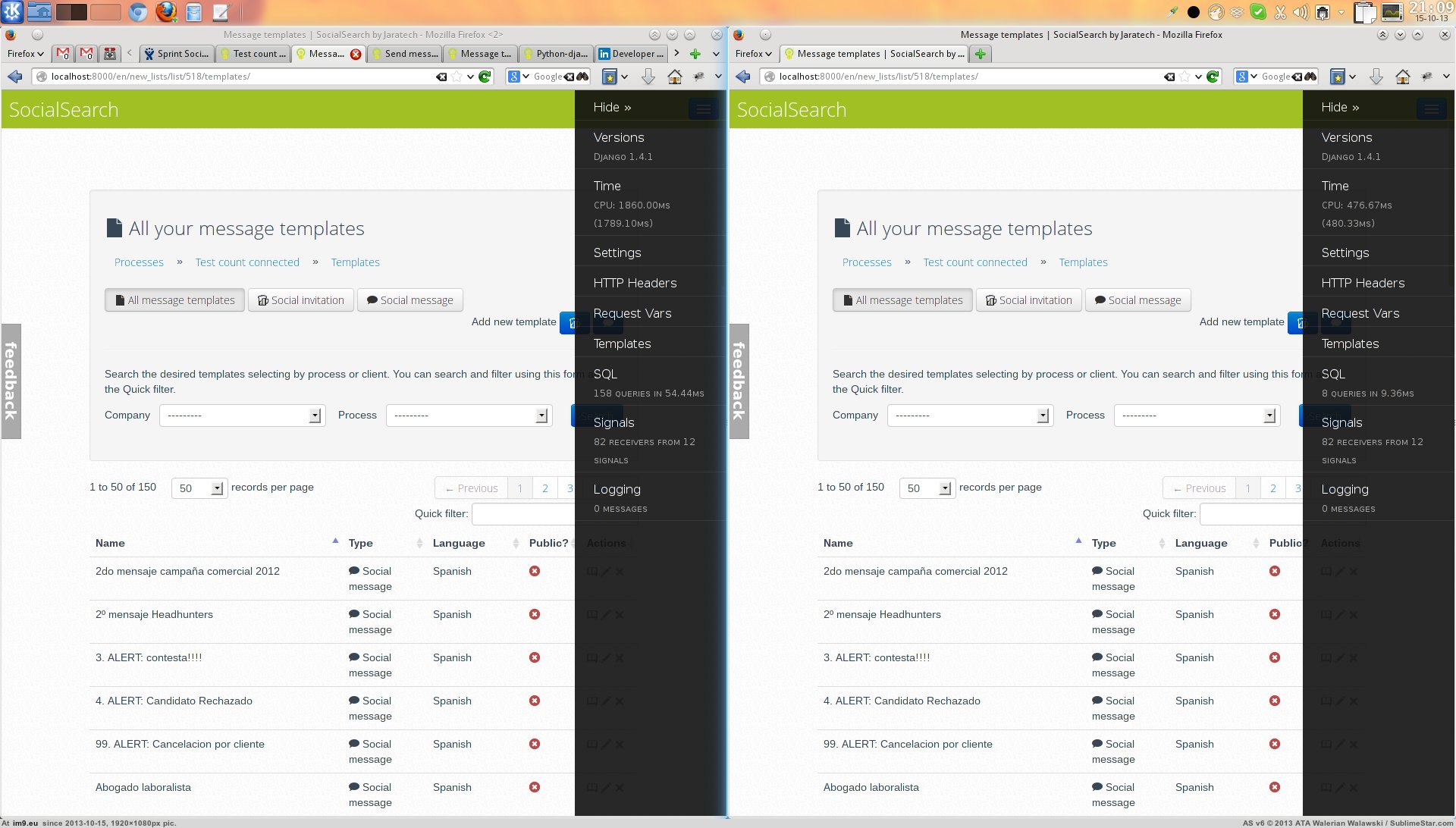Open the volume control in system tray
This screenshot has width=1456, height=828.
pos(1301,12)
